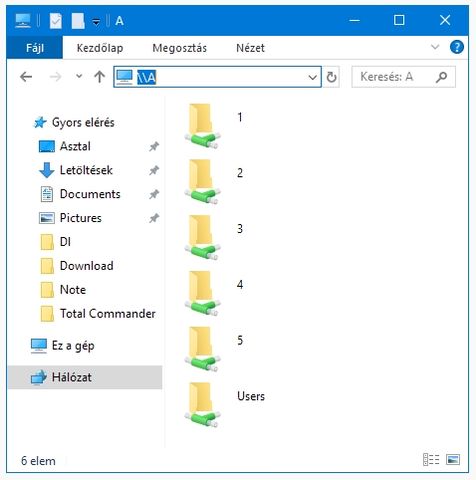Click the search magnifier icon

[441, 77]
